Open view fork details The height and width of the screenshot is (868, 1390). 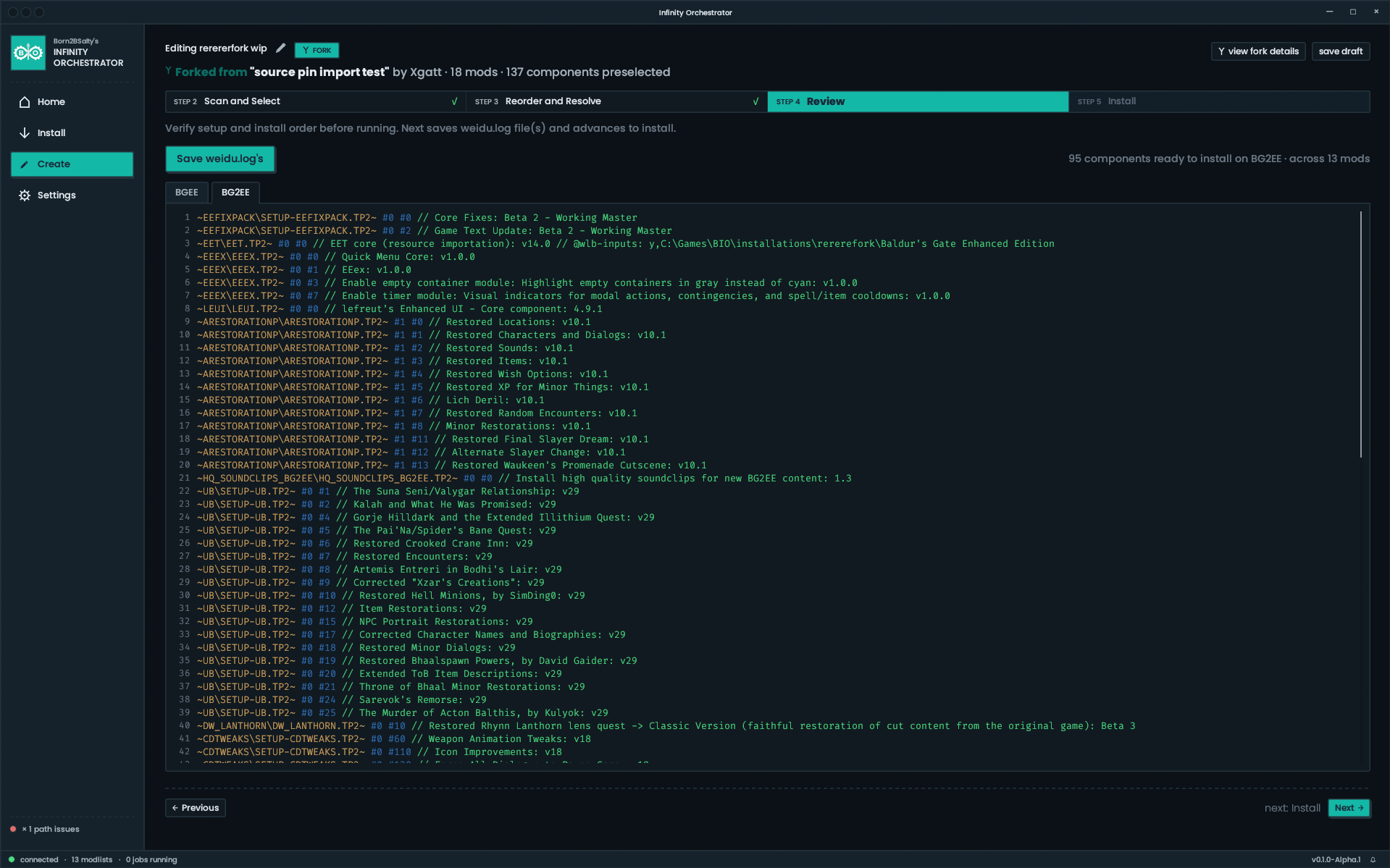(x=1258, y=51)
